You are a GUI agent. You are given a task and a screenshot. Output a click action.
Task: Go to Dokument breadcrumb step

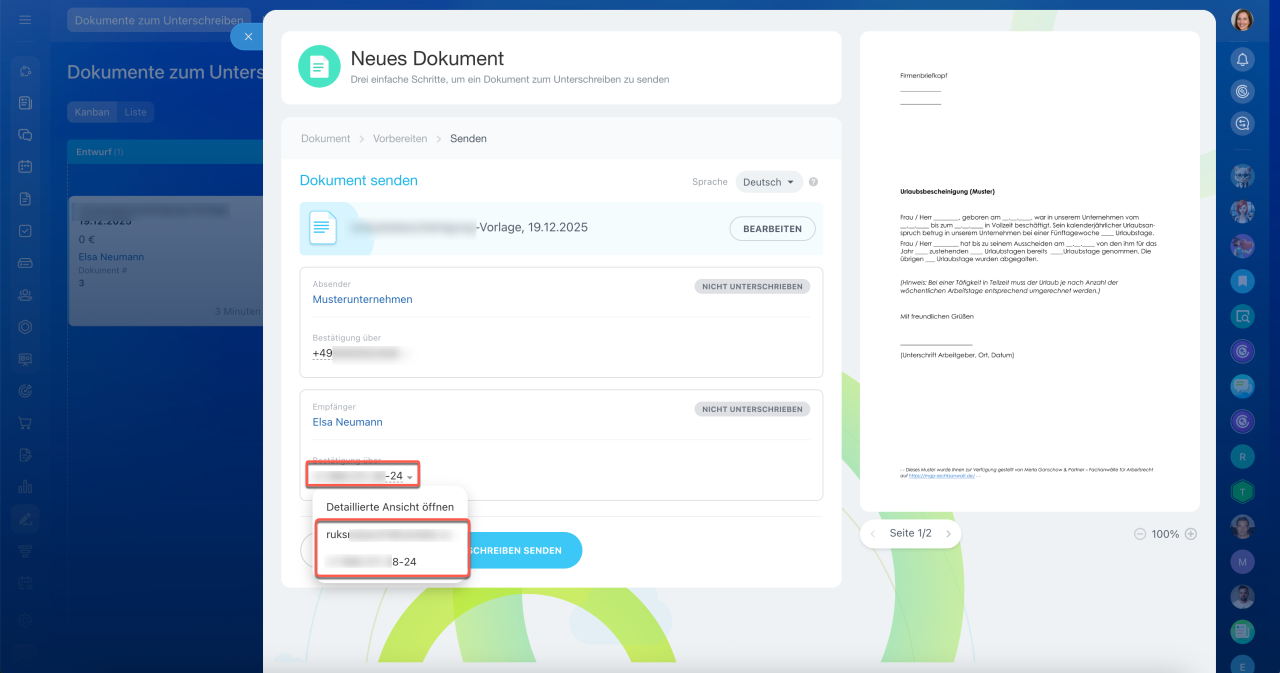tap(326, 138)
